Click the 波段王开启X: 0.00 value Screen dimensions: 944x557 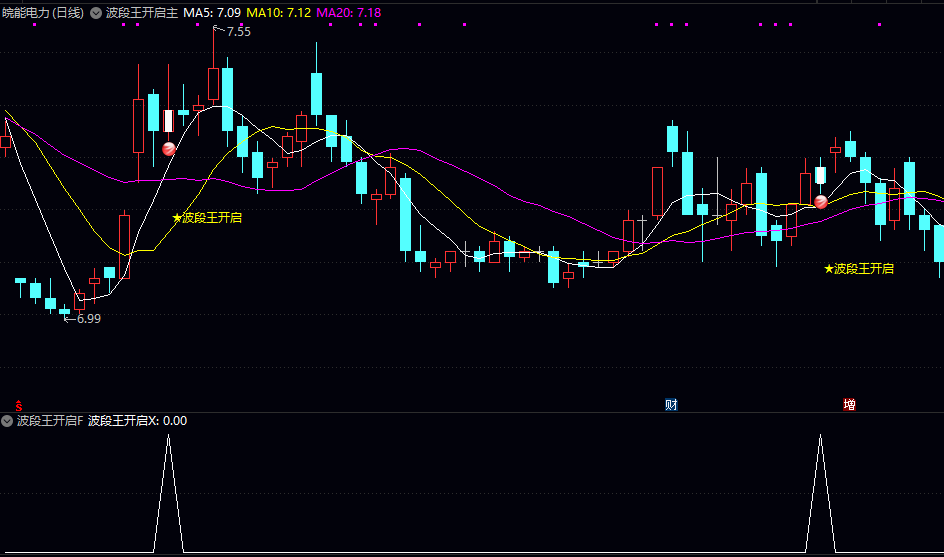(x=137, y=421)
